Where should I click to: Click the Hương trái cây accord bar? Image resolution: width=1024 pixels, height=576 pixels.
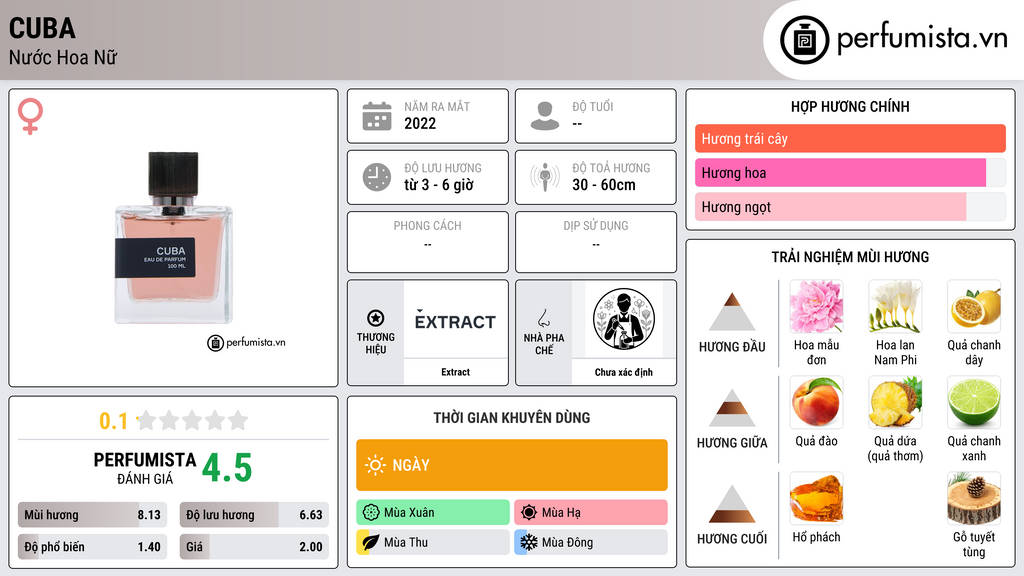(x=850, y=138)
